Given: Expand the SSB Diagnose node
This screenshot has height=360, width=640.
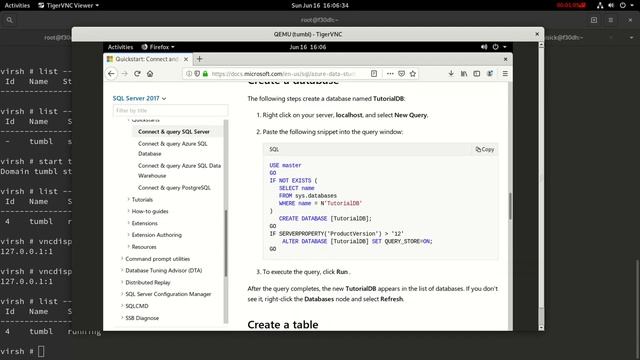Looking at the screenshot, I should [x=122, y=318].
